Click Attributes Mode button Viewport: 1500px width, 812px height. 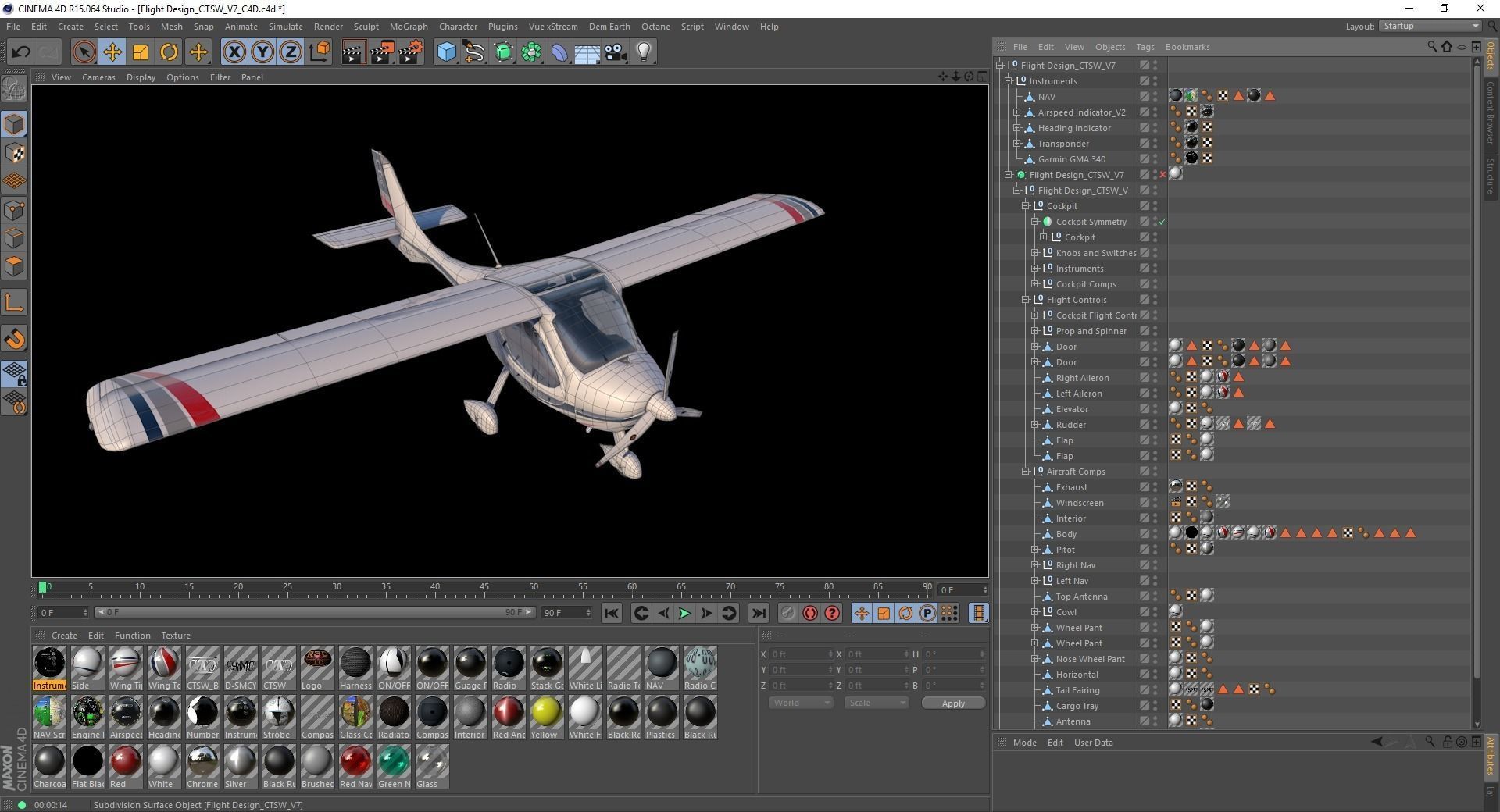(x=1024, y=743)
